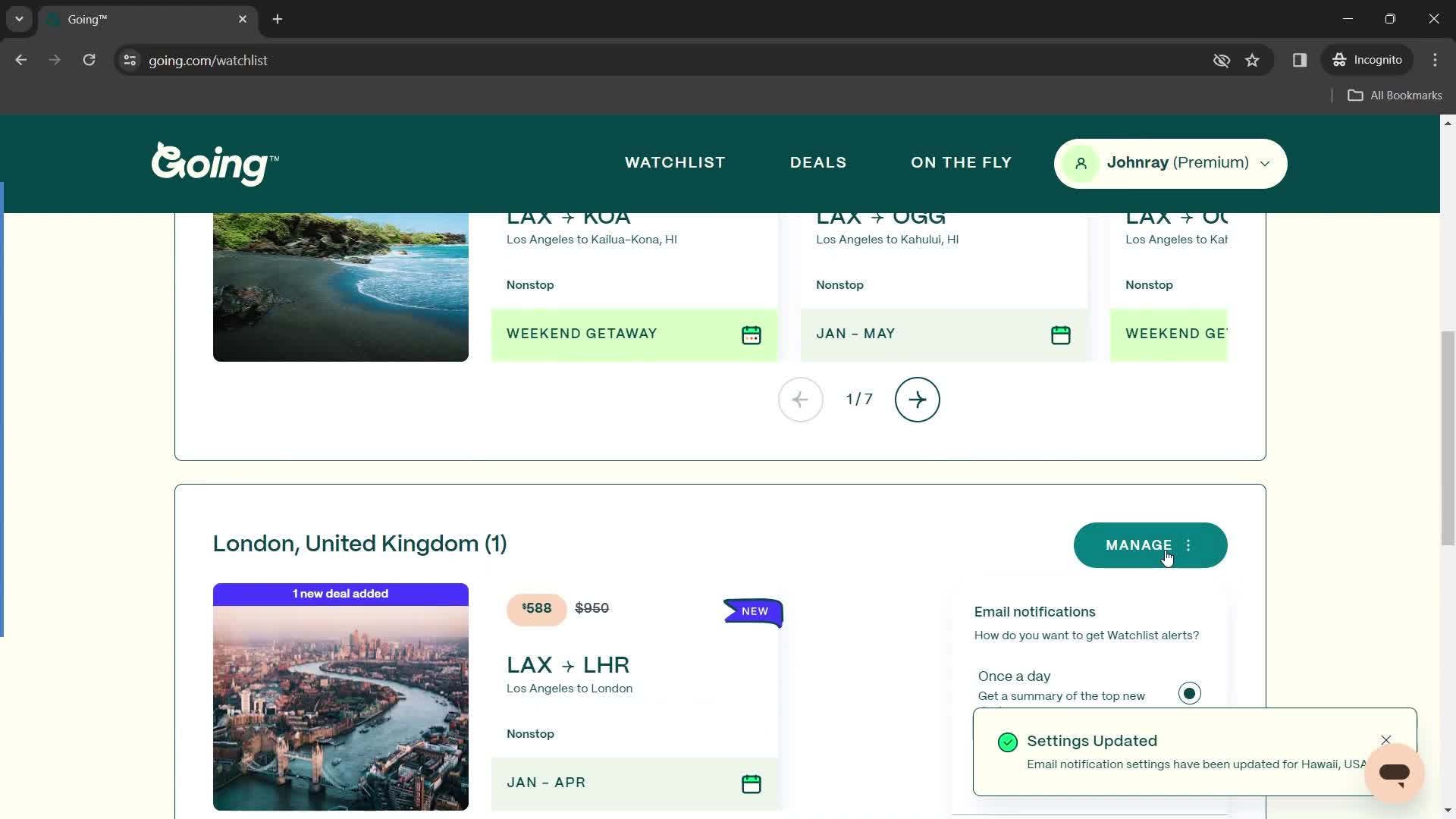This screenshot has width=1456, height=819.
Task: Click the three-dot options icon next to MANAGE
Action: pyautogui.click(x=1192, y=545)
